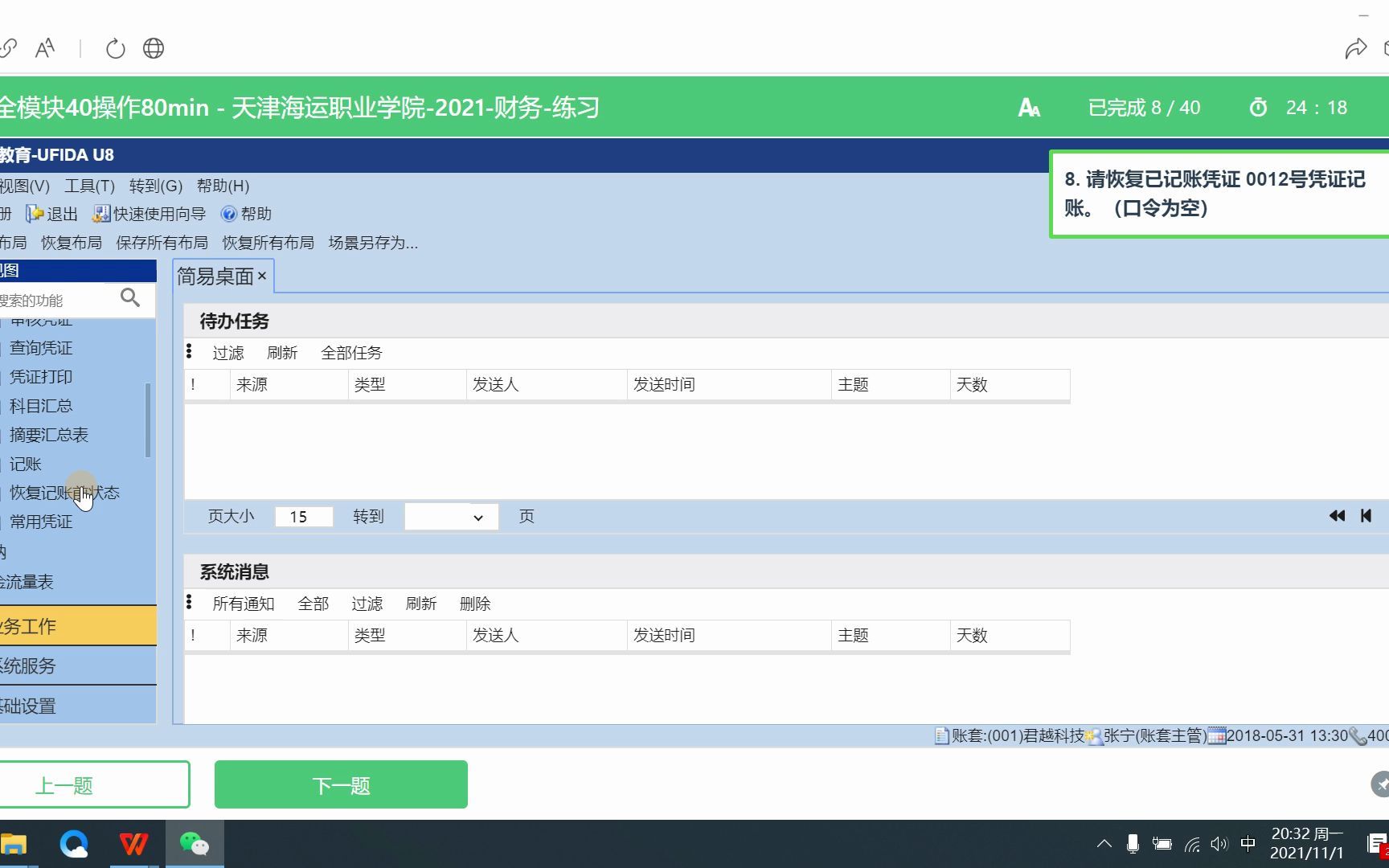Click 全部 in 系统消息 toolbar

click(x=313, y=604)
